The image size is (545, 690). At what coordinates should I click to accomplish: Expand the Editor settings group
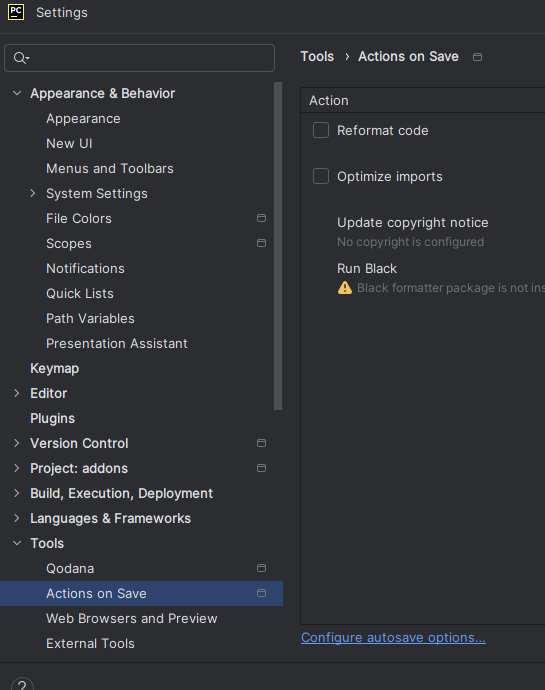tap(17, 393)
